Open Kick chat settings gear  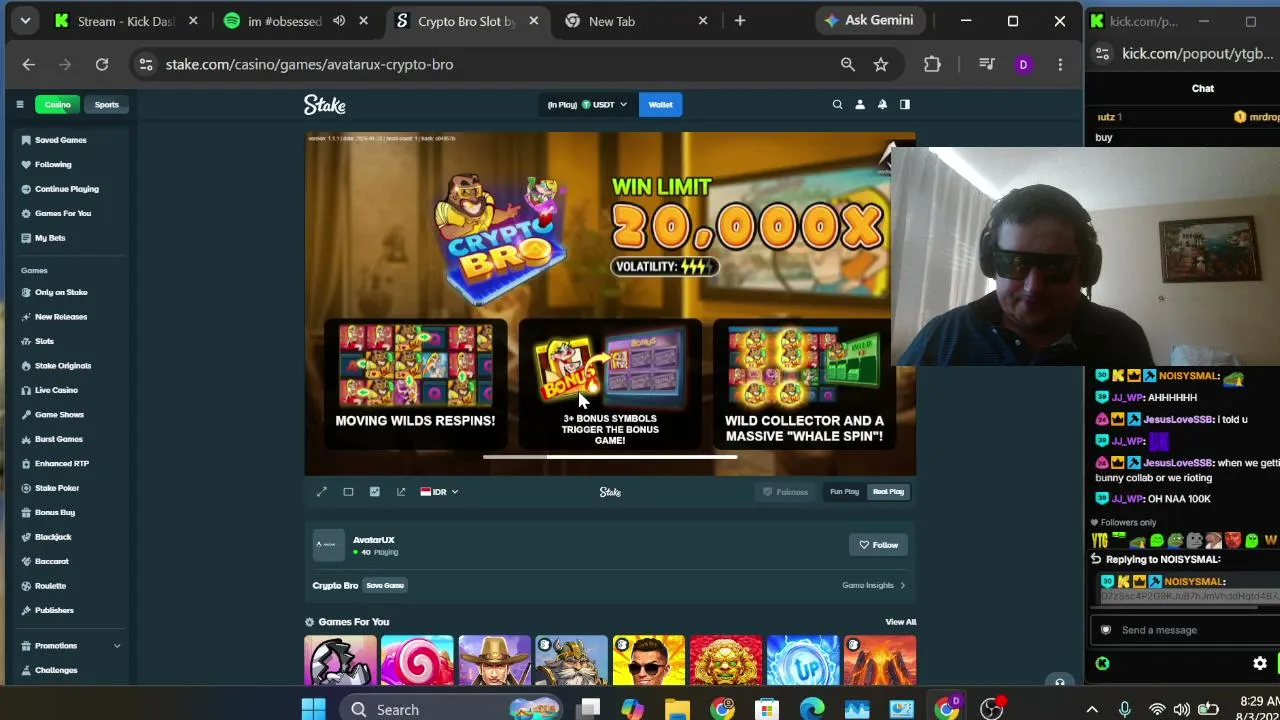1260,663
